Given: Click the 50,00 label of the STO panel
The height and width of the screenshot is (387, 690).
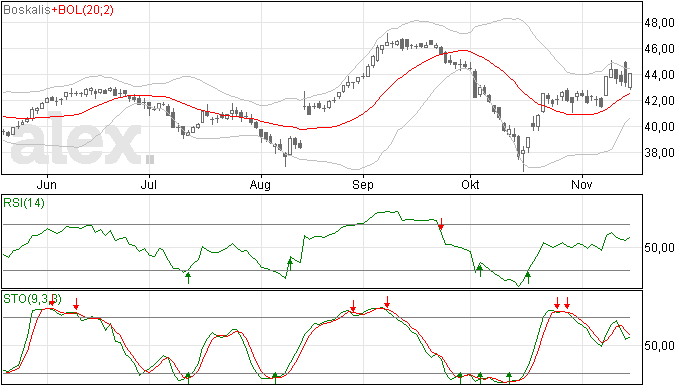Looking at the screenshot, I should (x=659, y=346).
